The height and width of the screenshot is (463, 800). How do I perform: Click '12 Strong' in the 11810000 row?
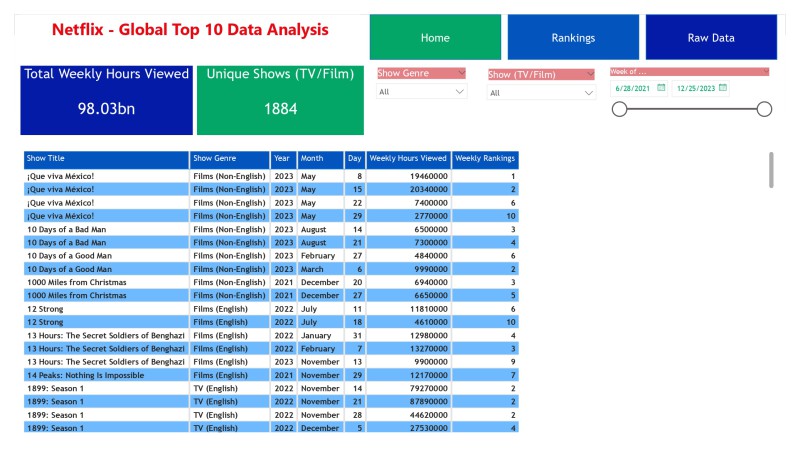45,309
